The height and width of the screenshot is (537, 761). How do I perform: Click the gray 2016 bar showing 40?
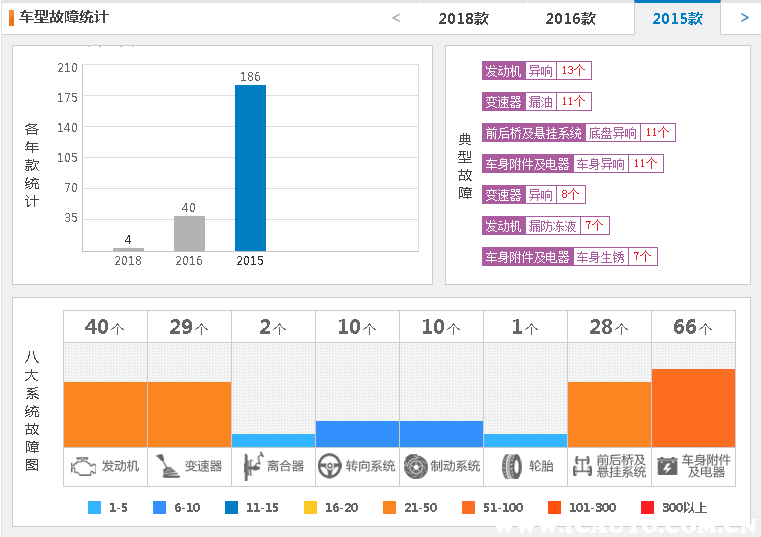(x=189, y=233)
